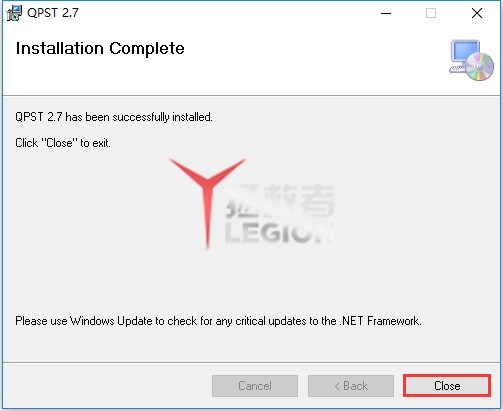Screen dimensions: 503x411
Task: Click empty gray area below the watermark
Action: [252, 280]
